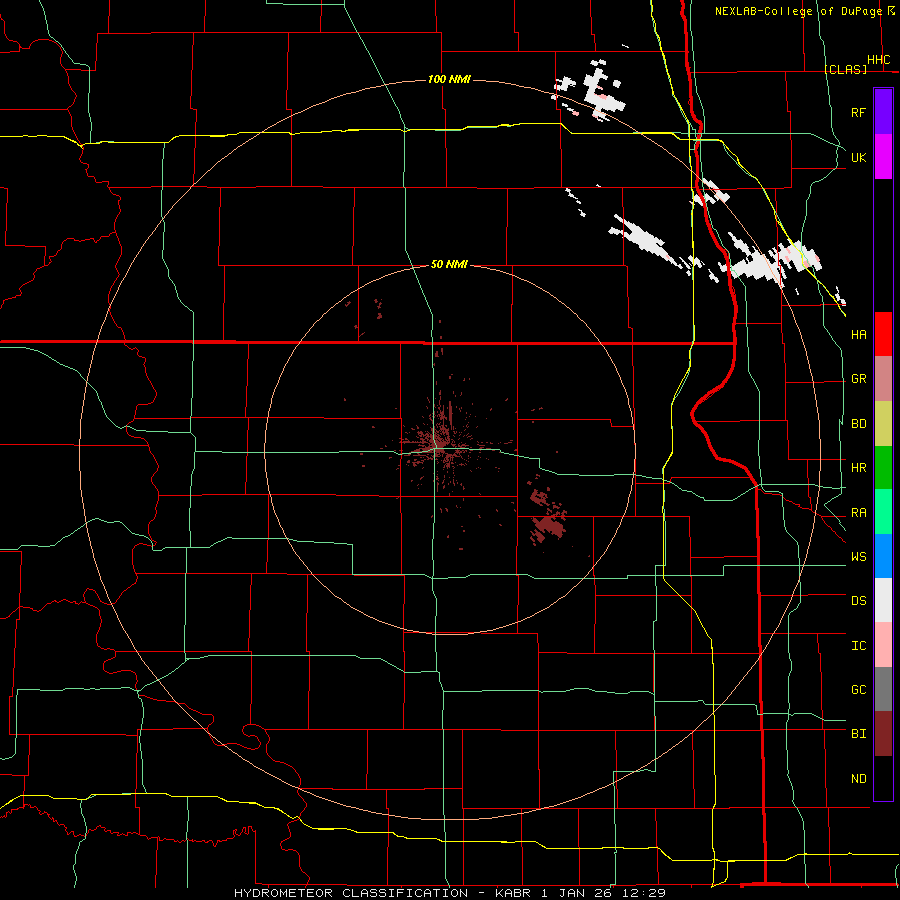Screen dimensions: 900x900
Task: Click the ND legend label
Action: (858, 779)
